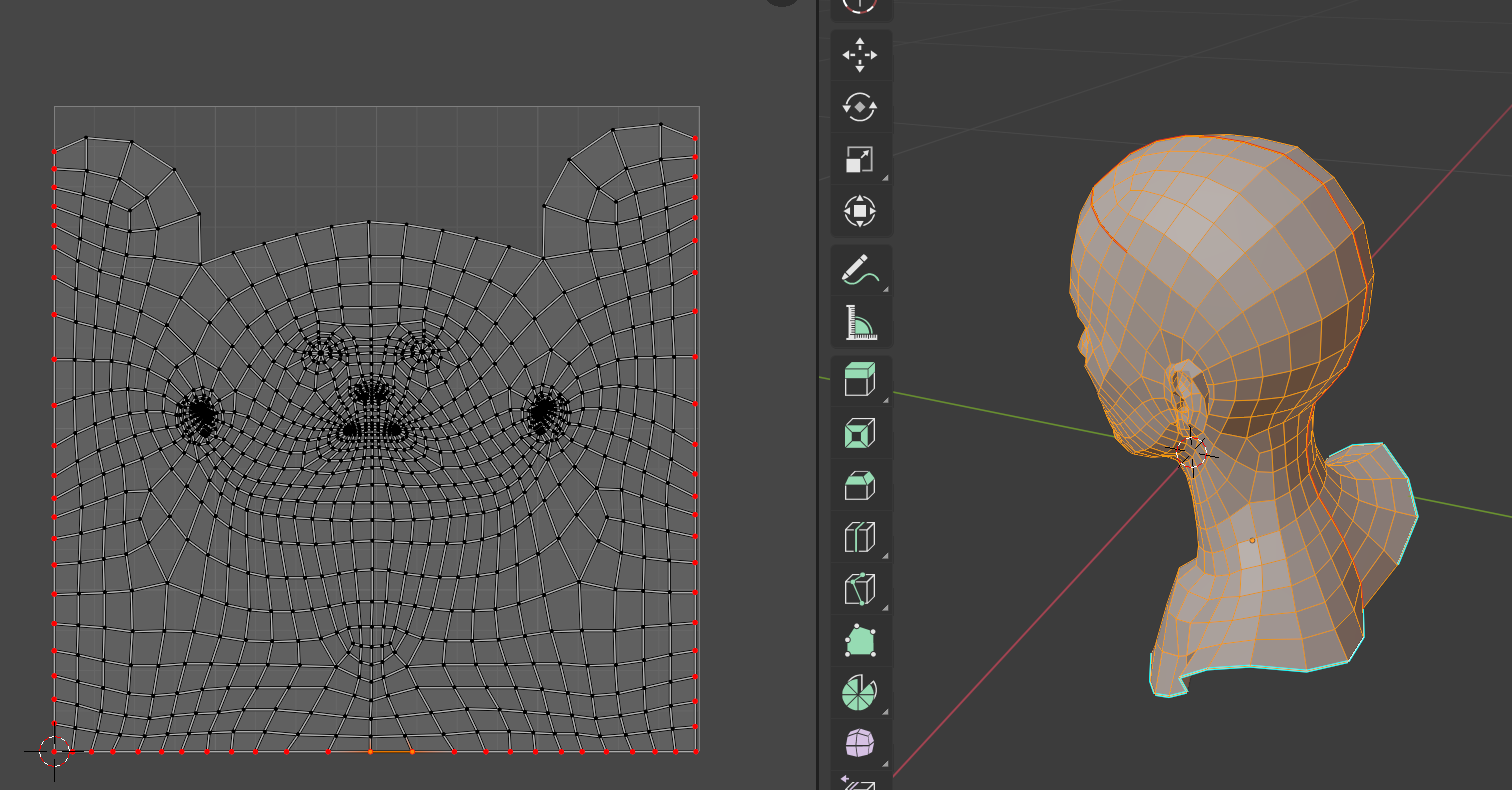Click the ear on the 3D head model
Image resolution: width=1512 pixels, height=790 pixels.
[x=1188, y=392]
